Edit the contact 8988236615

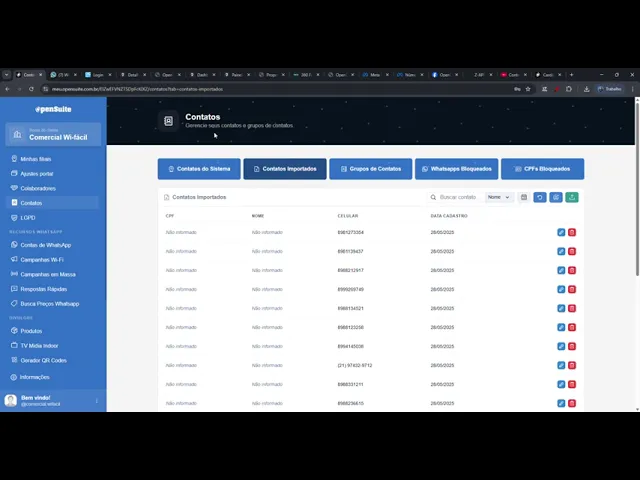561,403
